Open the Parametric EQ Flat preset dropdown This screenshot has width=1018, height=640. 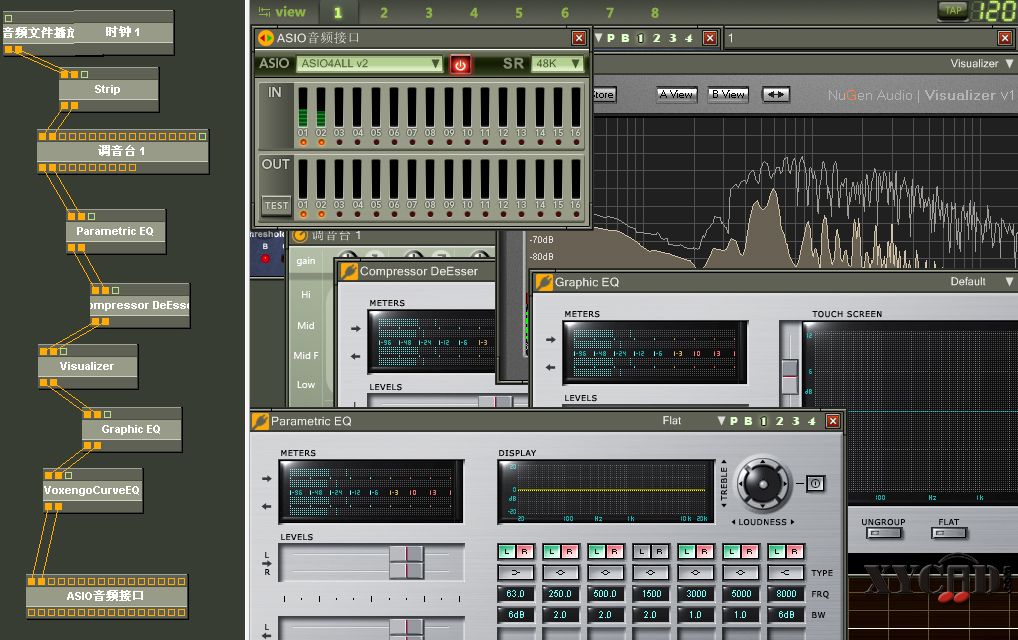pyautogui.click(x=721, y=421)
